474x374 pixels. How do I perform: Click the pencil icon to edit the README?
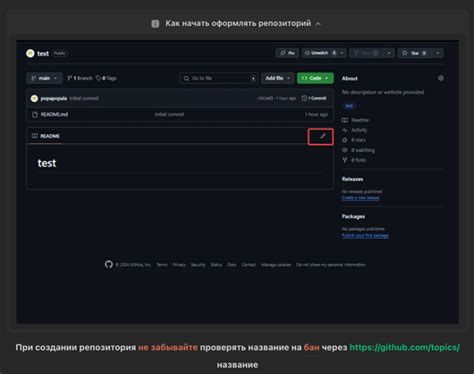[323, 136]
